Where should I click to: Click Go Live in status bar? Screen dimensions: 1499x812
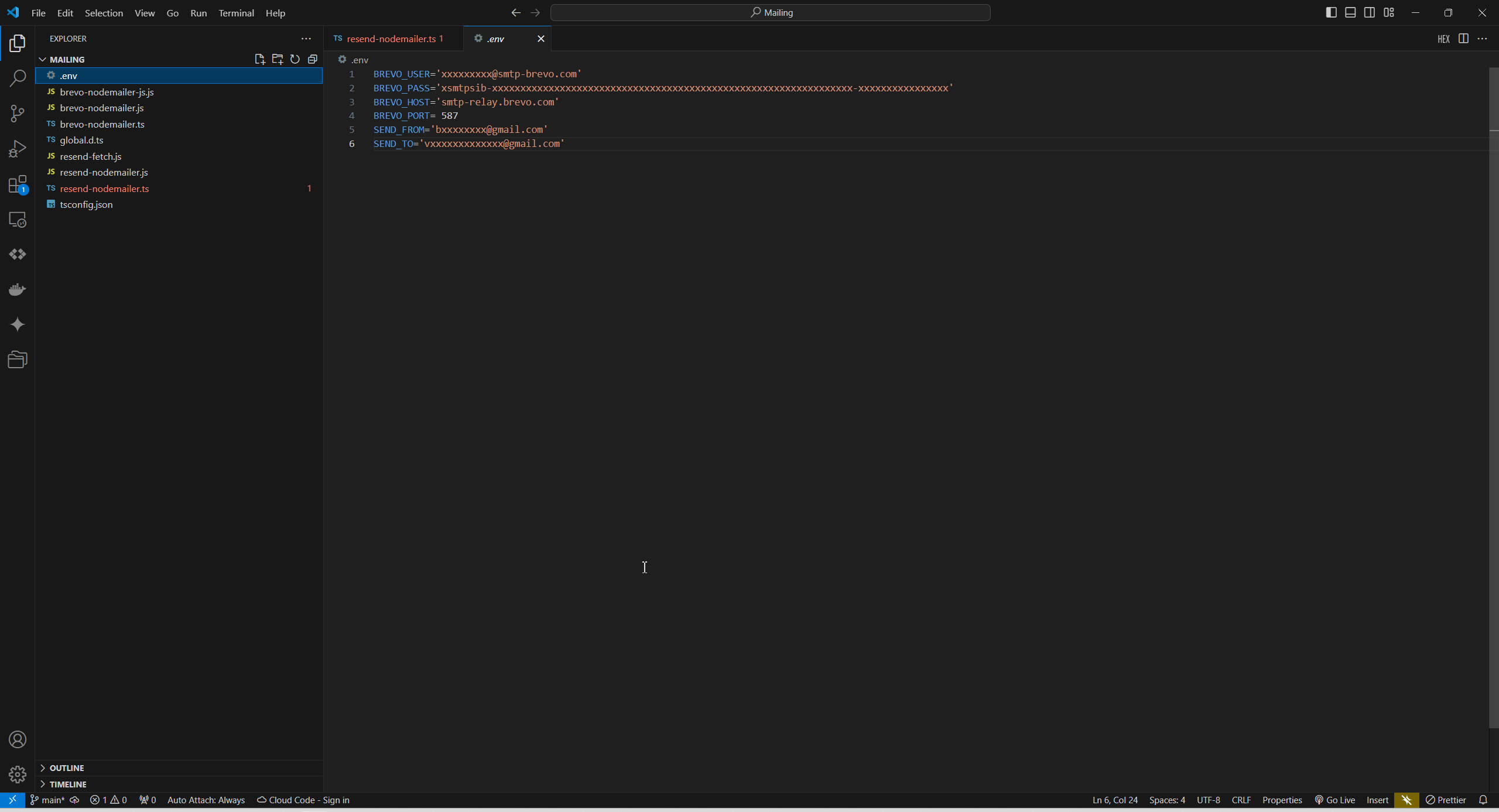tap(1335, 800)
